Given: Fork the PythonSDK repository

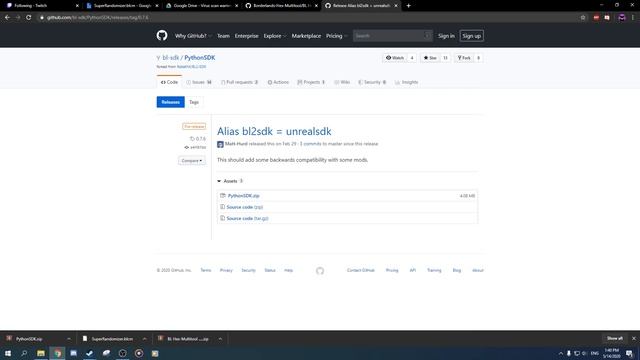Looking at the screenshot, I should pos(464,58).
